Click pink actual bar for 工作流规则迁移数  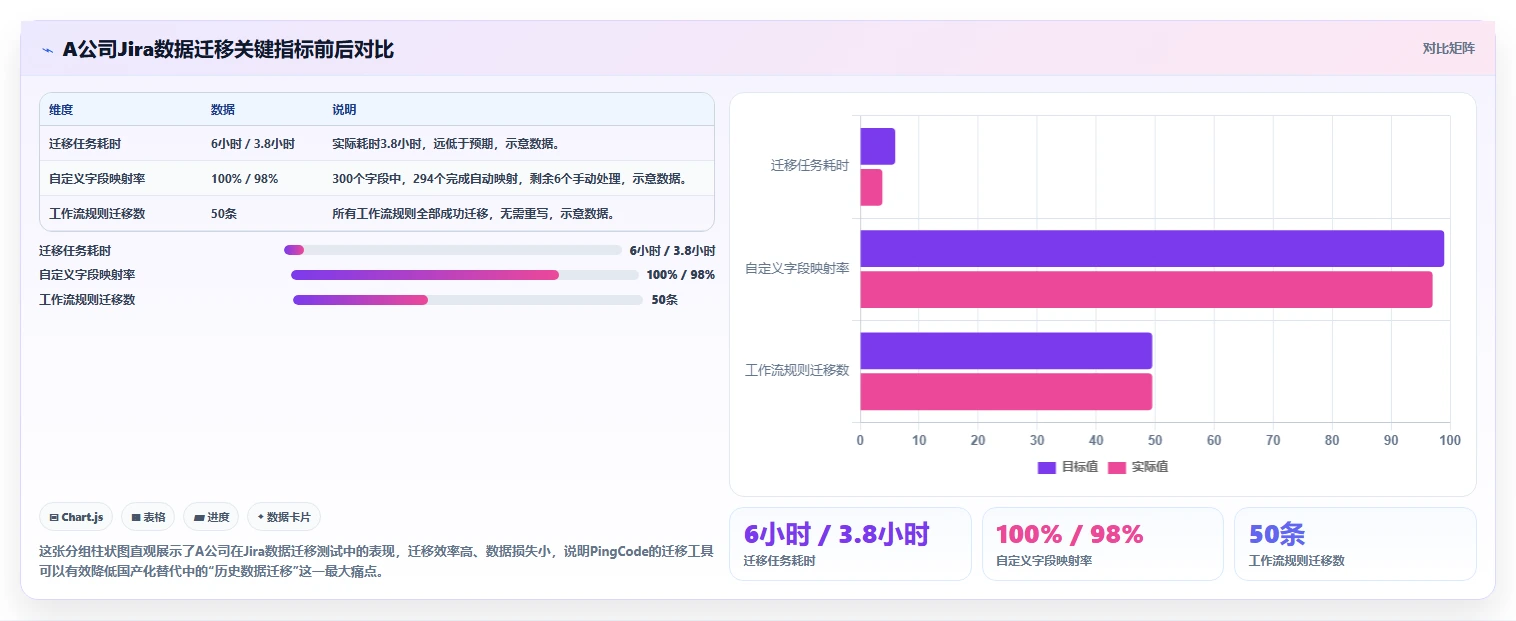tap(1006, 392)
